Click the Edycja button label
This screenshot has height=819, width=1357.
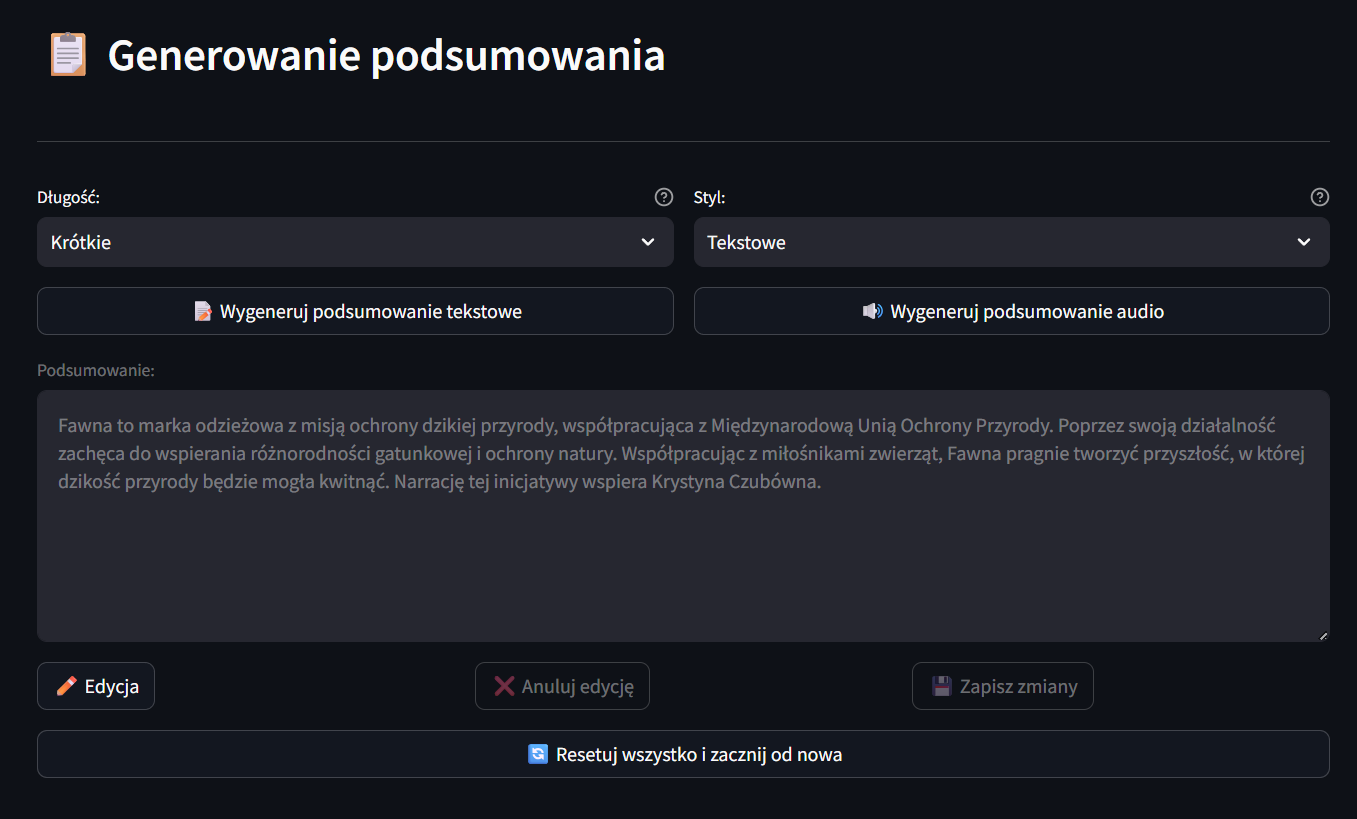tap(112, 686)
